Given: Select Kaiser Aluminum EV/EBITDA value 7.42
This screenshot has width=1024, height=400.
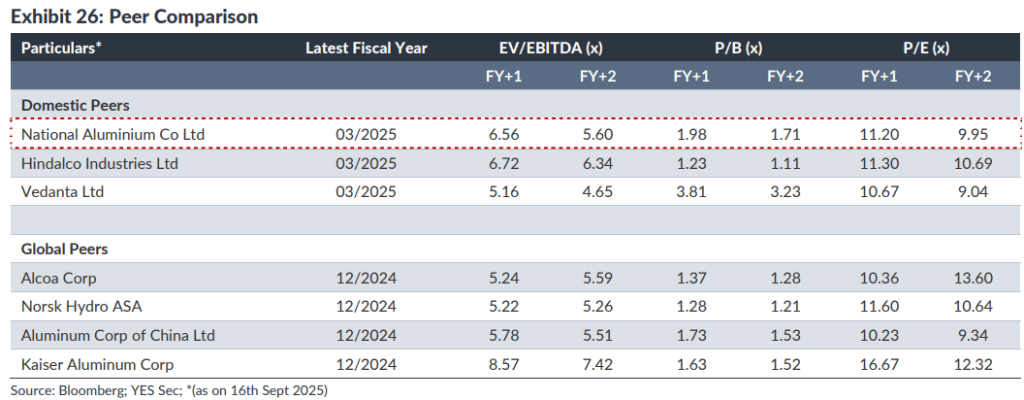Looking at the screenshot, I should point(598,364).
